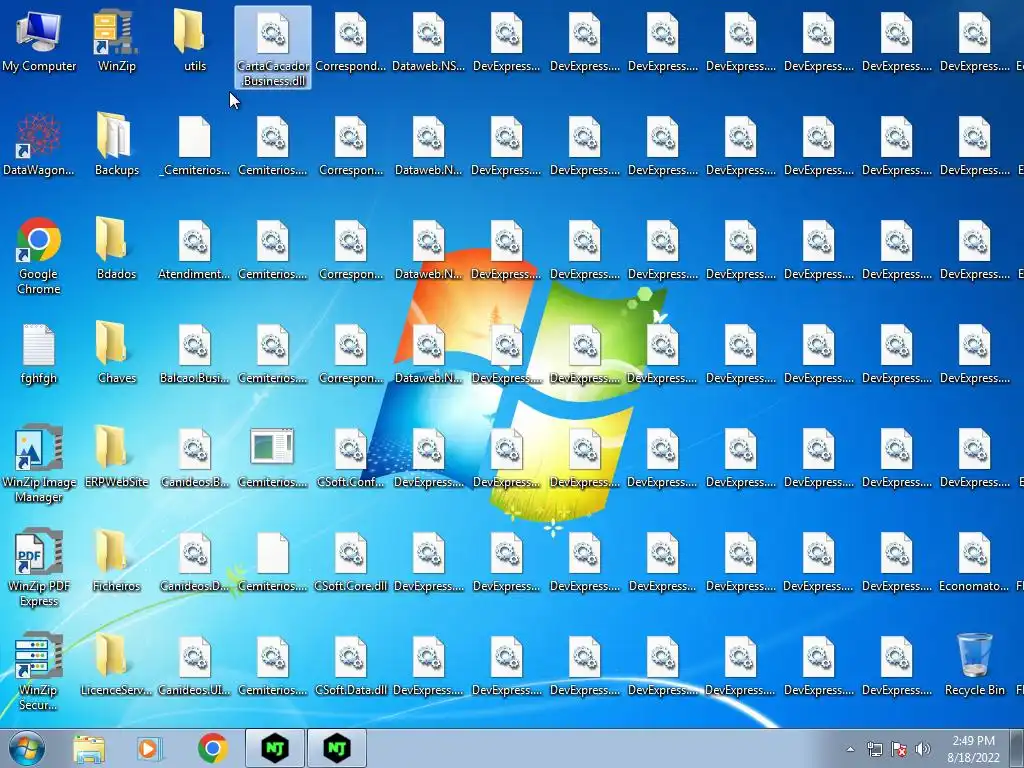Image resolution: width=1024 pixels, height=768 pixels.
Task: Click the Dataweb.NS... dll file
Action: pyautogui.click(x=428, y=42)
